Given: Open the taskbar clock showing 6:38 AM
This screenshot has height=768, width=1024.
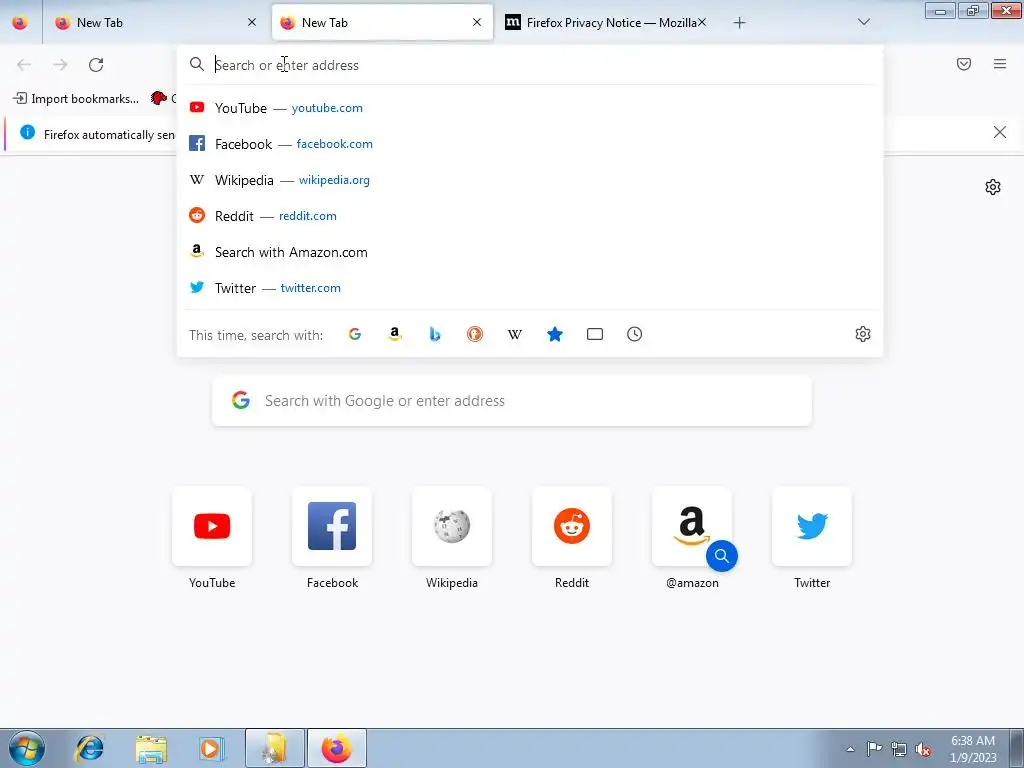Looking at the screenshot, I should (x=973, y=749).
